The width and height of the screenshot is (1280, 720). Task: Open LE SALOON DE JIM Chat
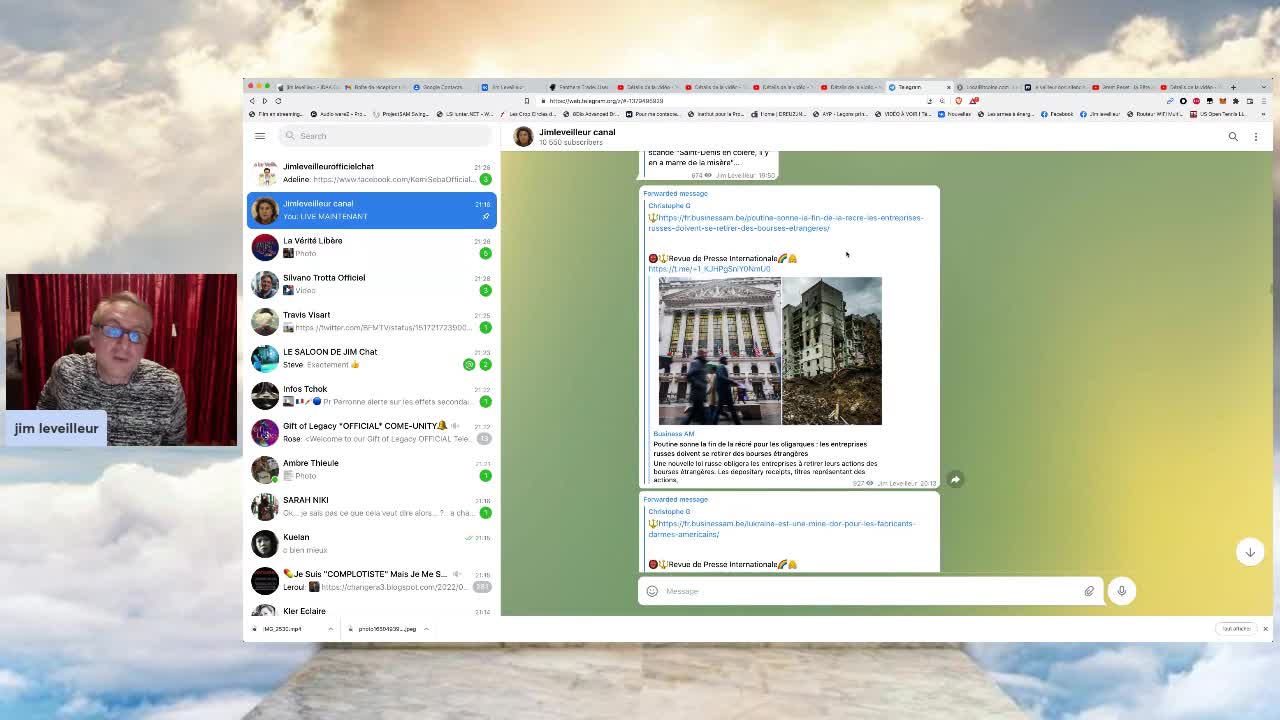pos(371,358)
